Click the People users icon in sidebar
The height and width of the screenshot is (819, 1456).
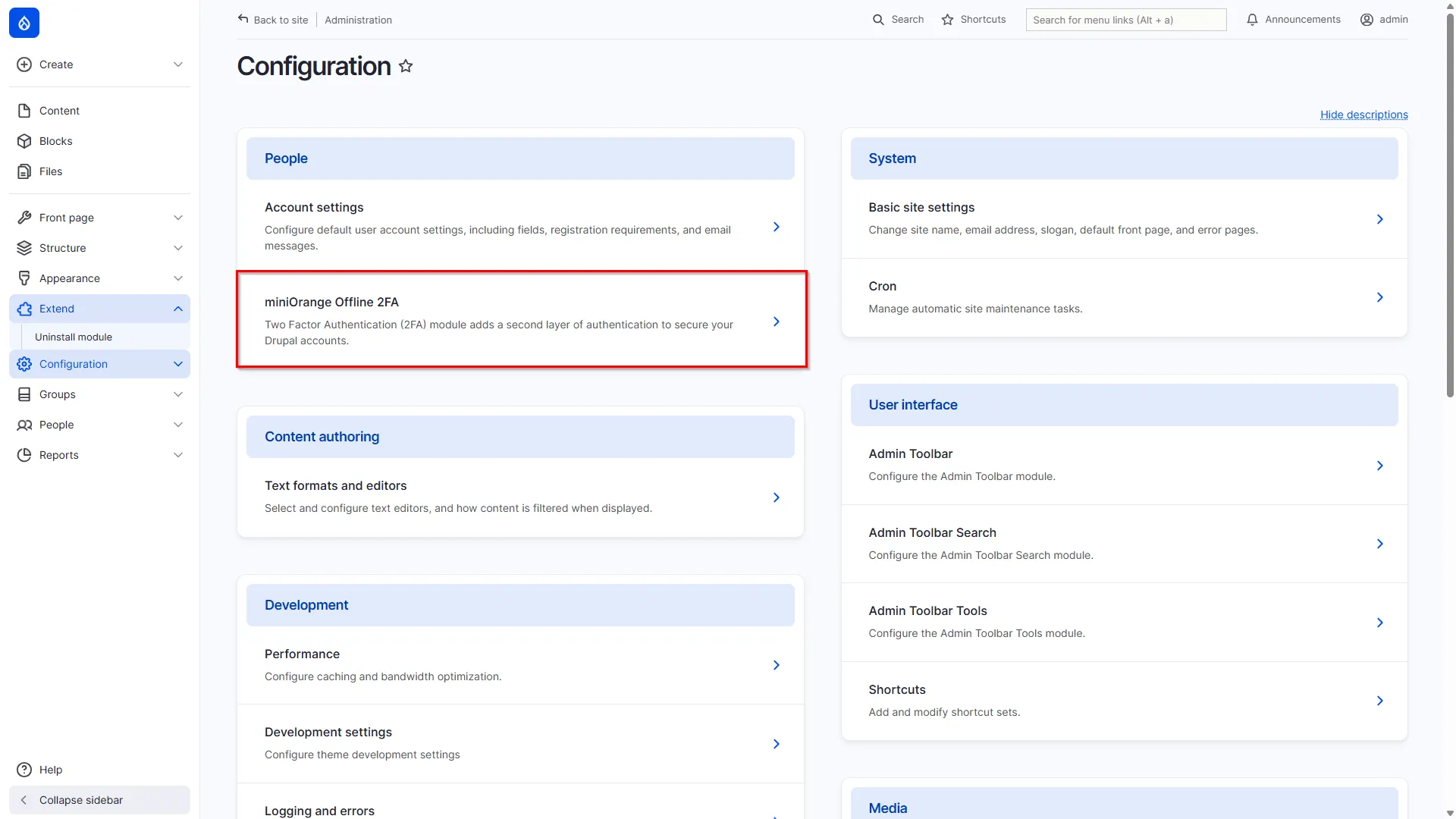coord(24,425)
